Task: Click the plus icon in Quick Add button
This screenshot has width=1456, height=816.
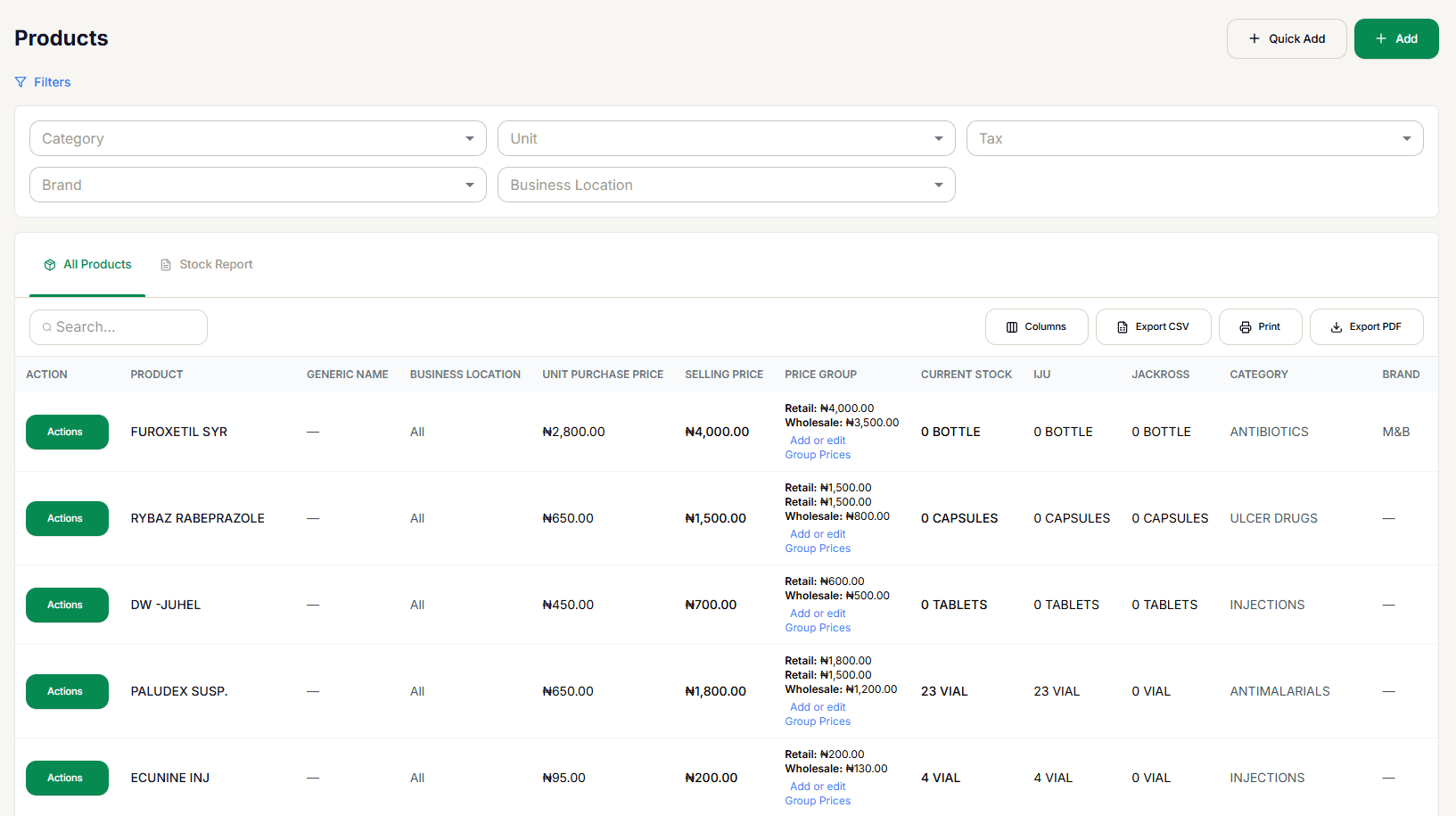Action: point(1254,38)
